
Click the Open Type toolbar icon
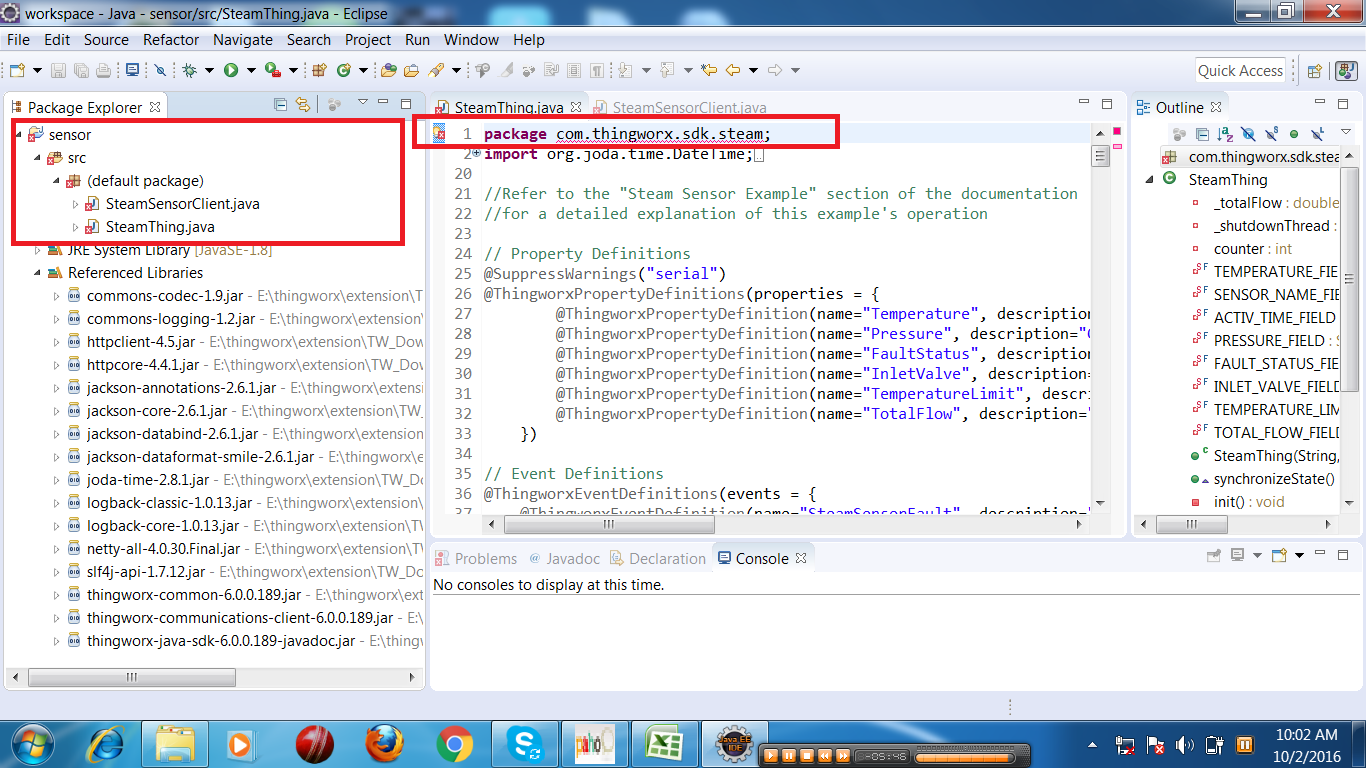point(388,70)
